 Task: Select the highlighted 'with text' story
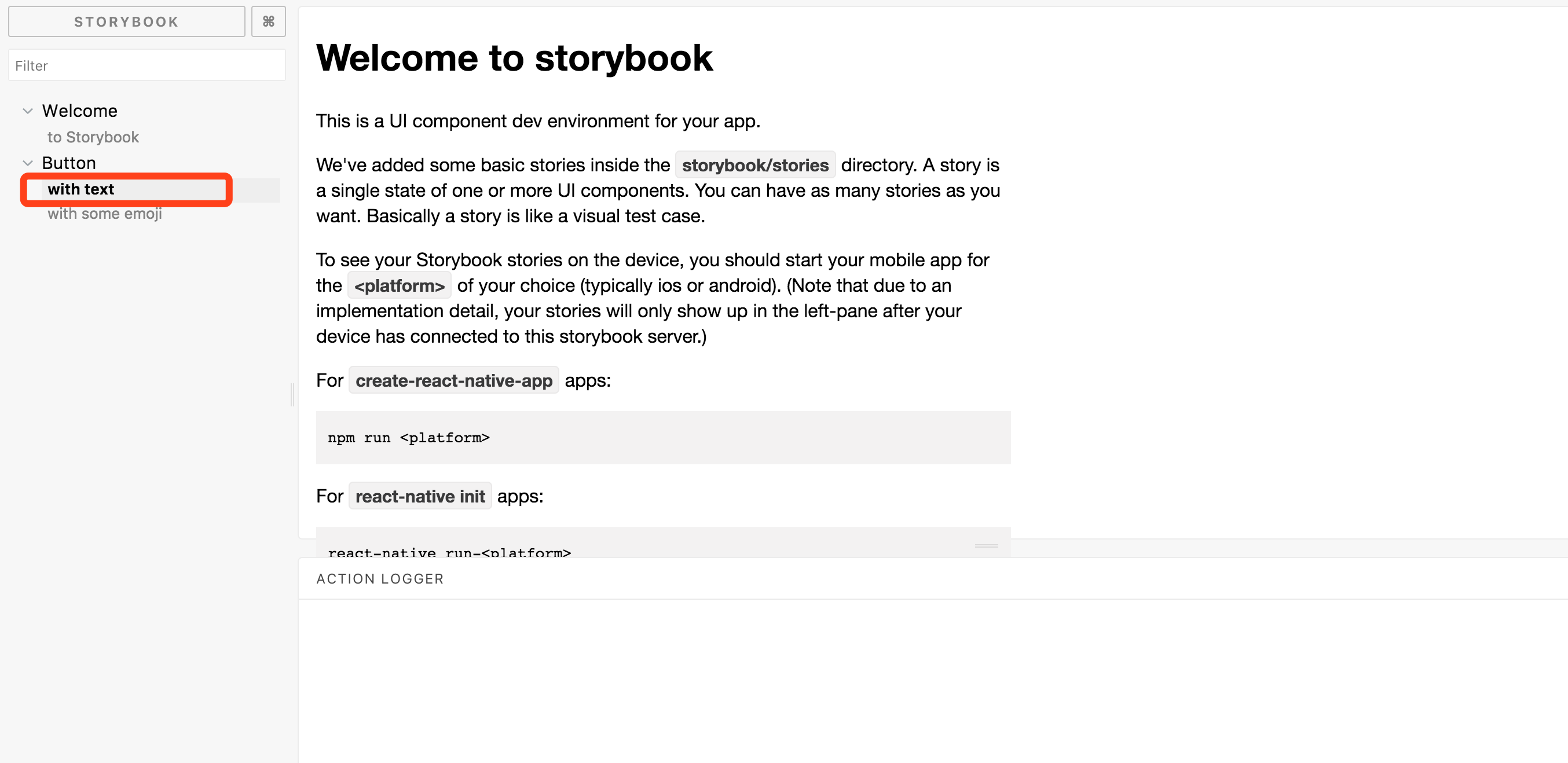tap(81, 189)
